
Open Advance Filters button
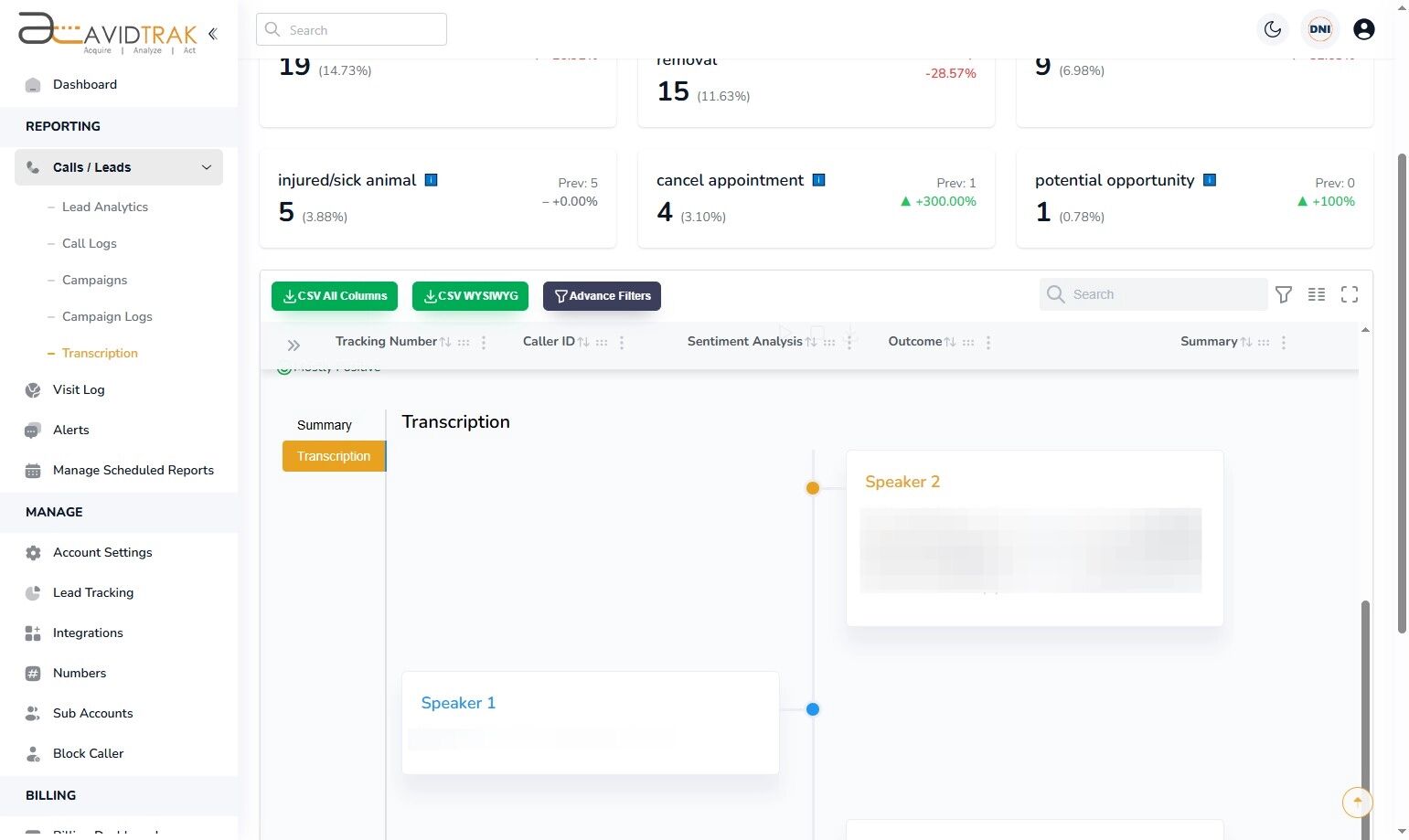click(x=602, y=296)
